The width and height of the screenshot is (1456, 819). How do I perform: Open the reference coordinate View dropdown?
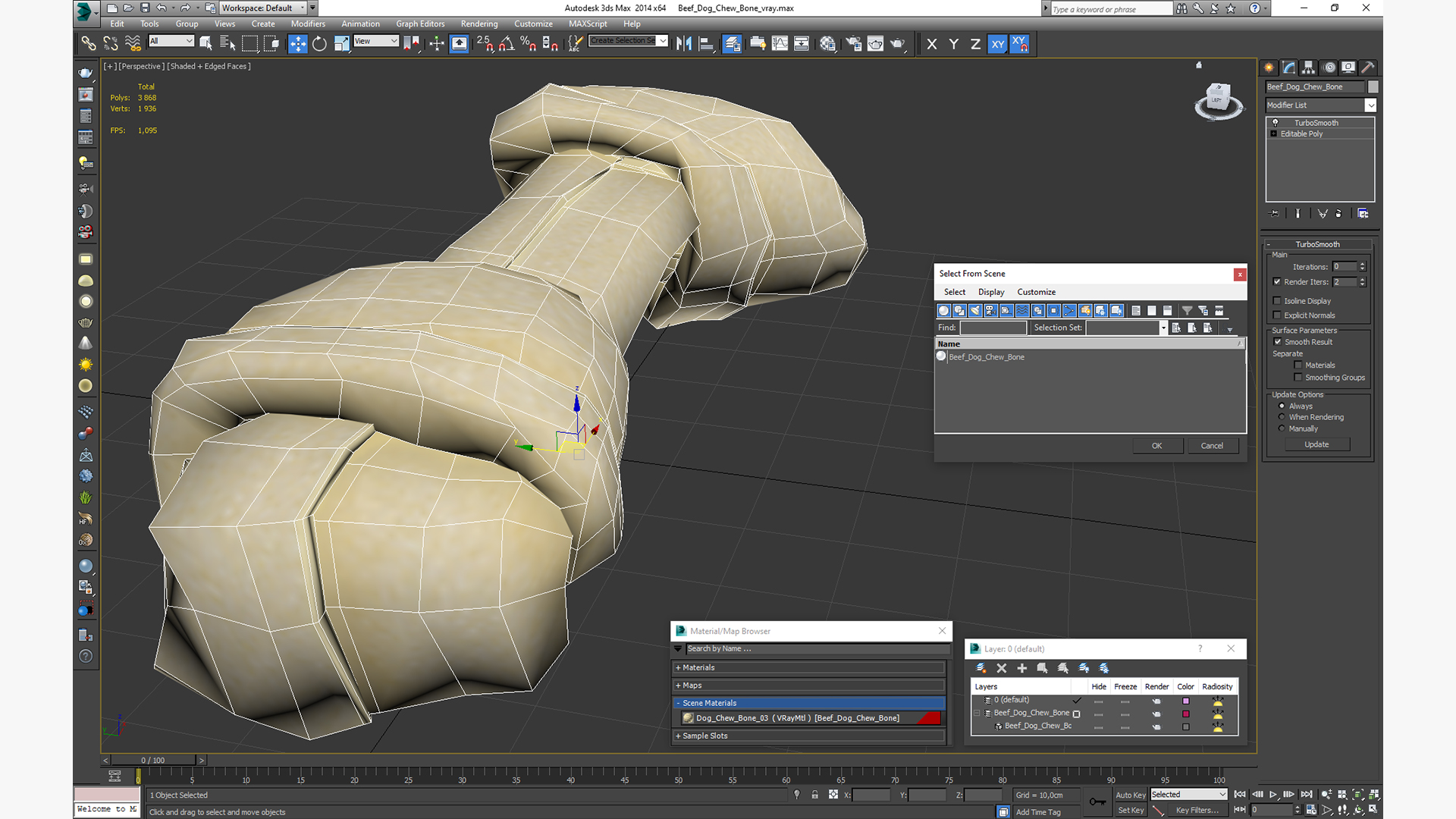(x=376, y=41)
